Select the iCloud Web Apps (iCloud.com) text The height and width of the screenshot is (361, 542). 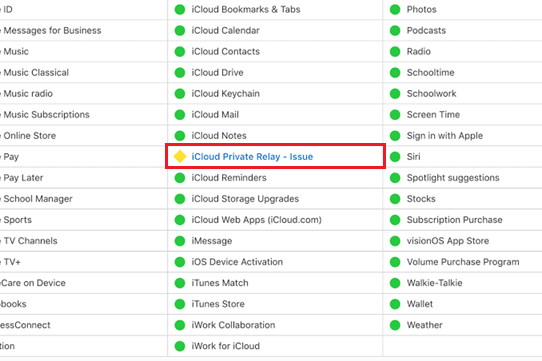(256, 220)
